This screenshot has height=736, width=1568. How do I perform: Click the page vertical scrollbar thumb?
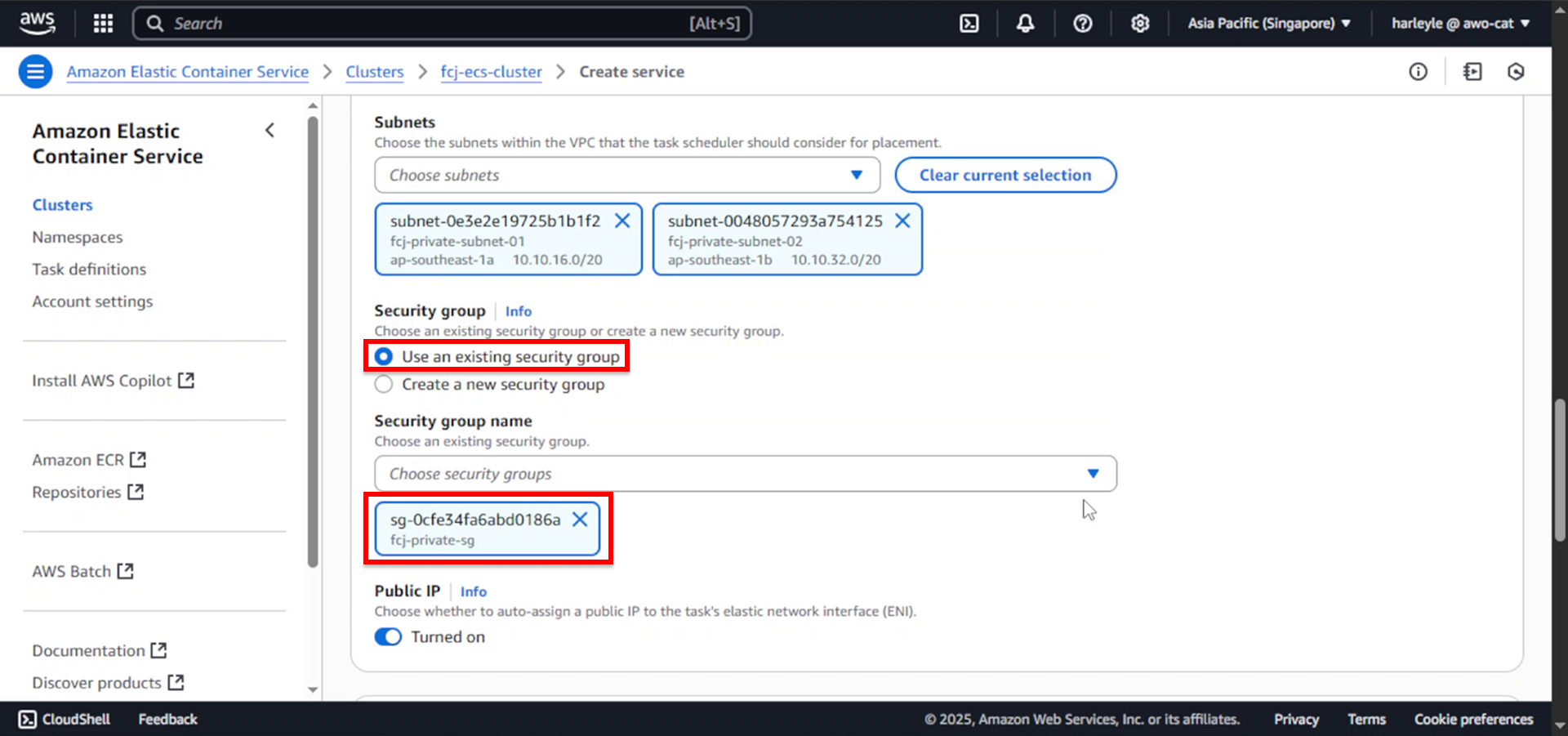1560,470
